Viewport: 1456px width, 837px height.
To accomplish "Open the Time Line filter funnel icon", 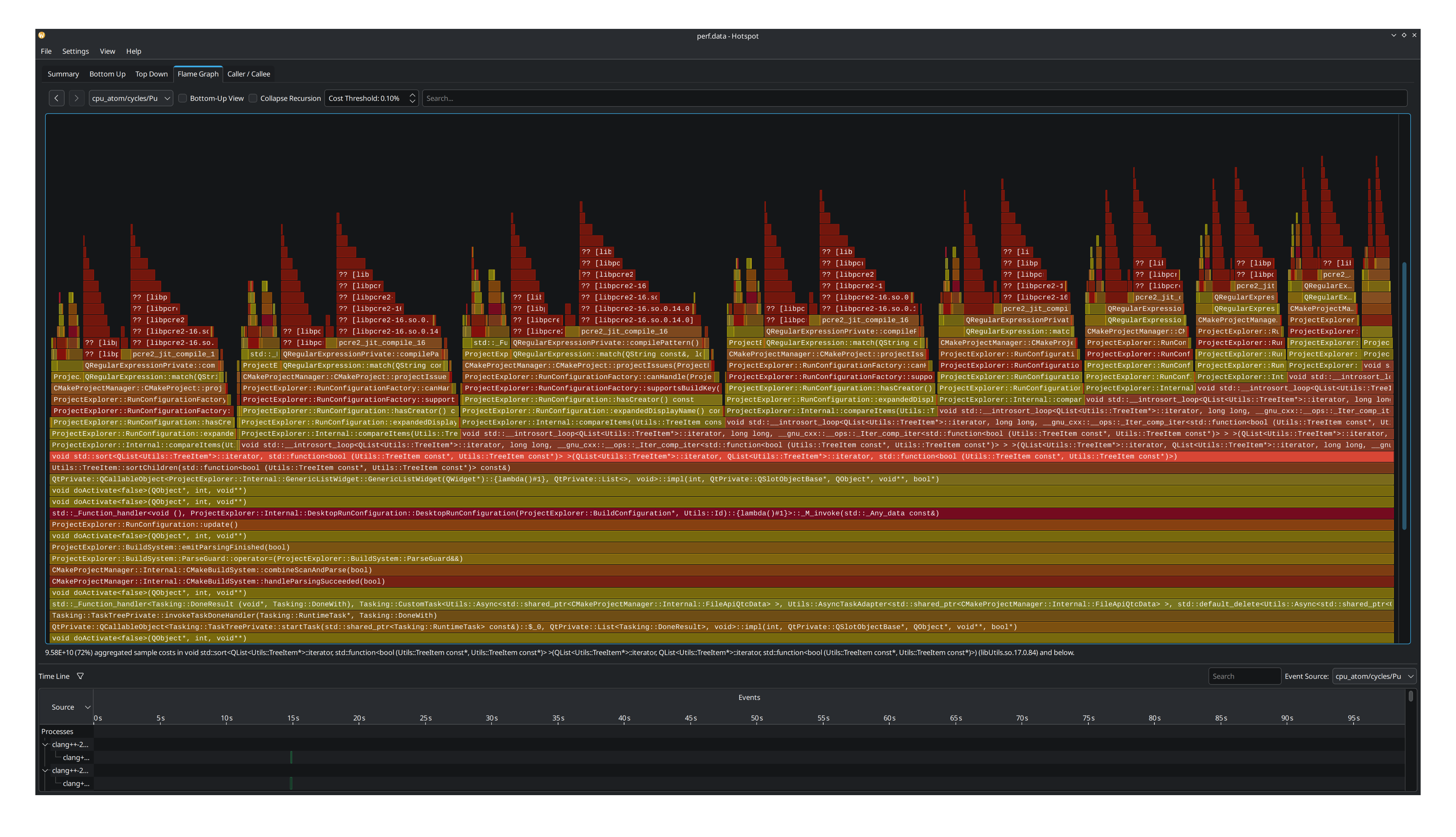I will pos(80,676).
